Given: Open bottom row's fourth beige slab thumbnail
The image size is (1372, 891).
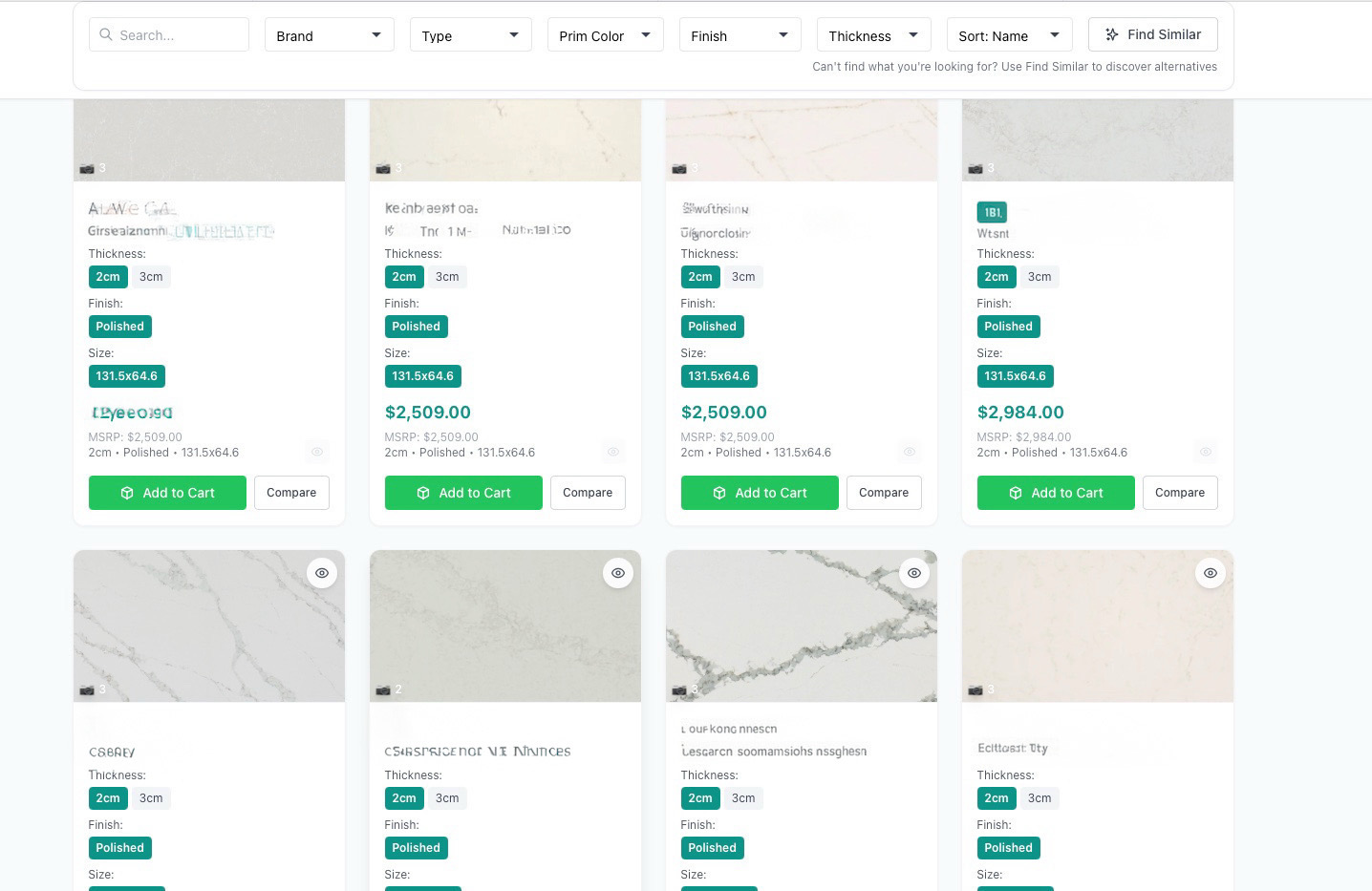Looking at the screenshot, I should (1098, 626).
